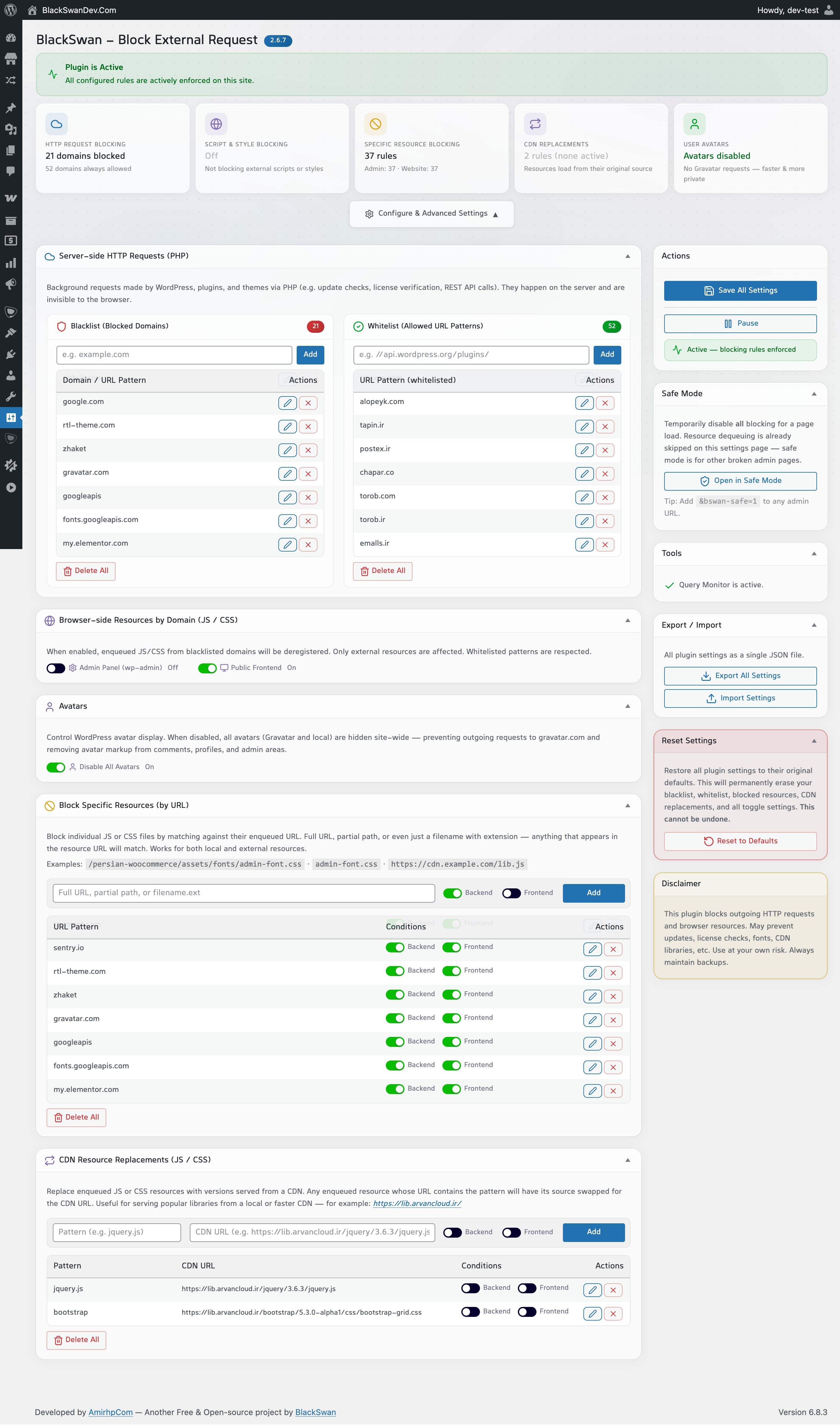Edit the google.com blacklist entry

287,402
